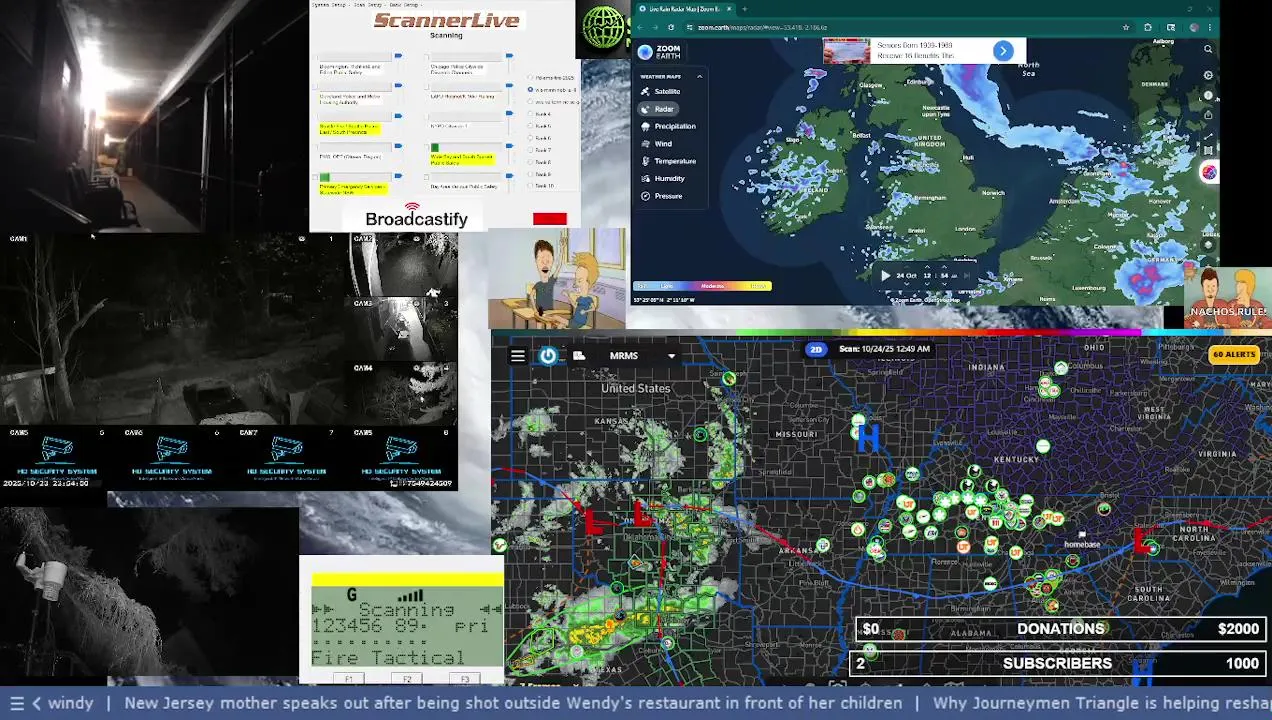Choose Temperature weather map

(668, 161)
